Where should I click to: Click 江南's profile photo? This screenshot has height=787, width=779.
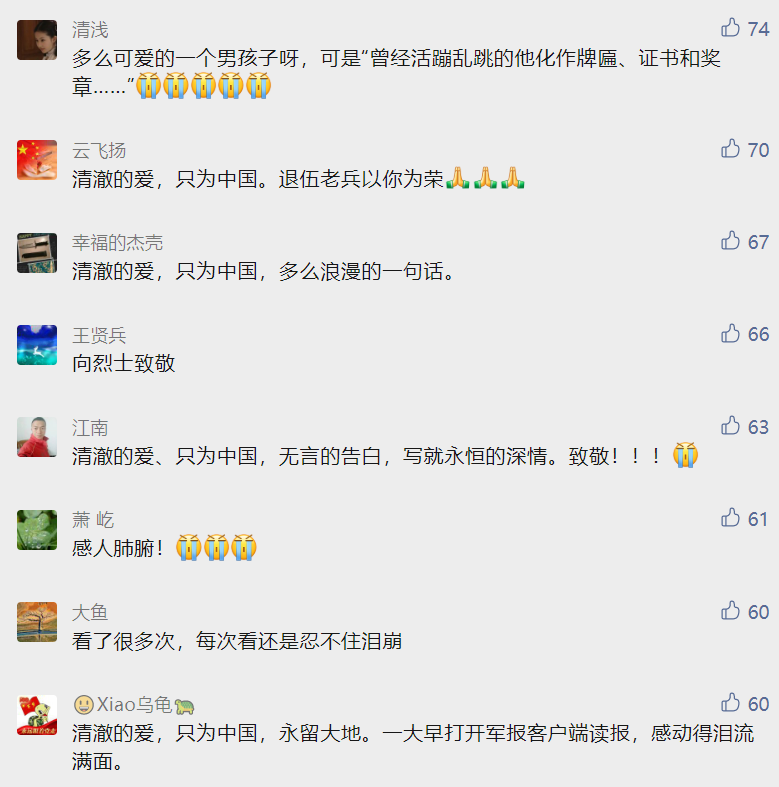click(37, 437)
